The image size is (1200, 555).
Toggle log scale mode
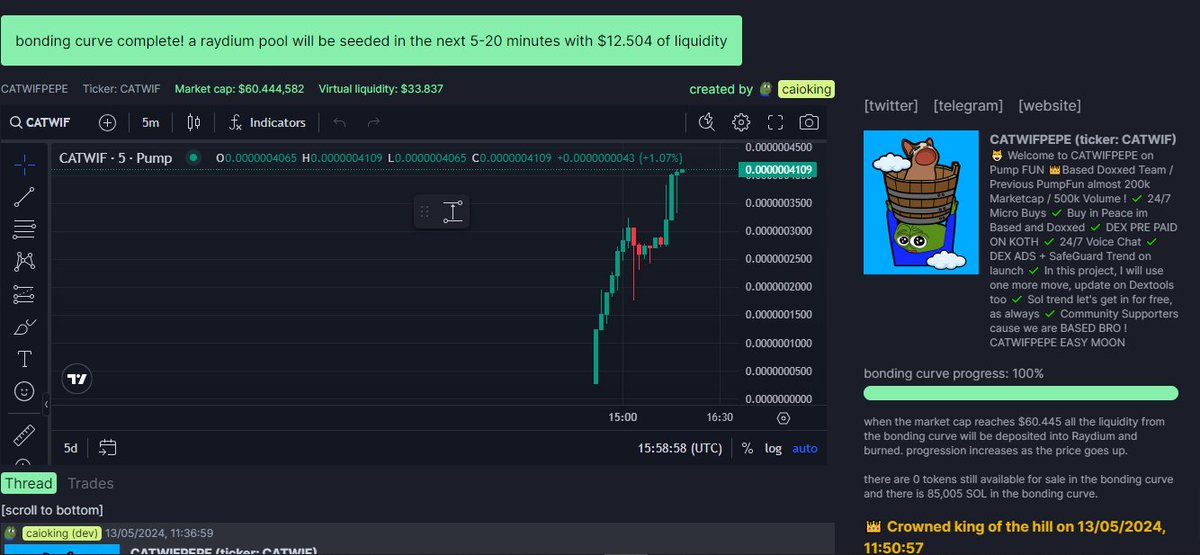coord(773,448)
